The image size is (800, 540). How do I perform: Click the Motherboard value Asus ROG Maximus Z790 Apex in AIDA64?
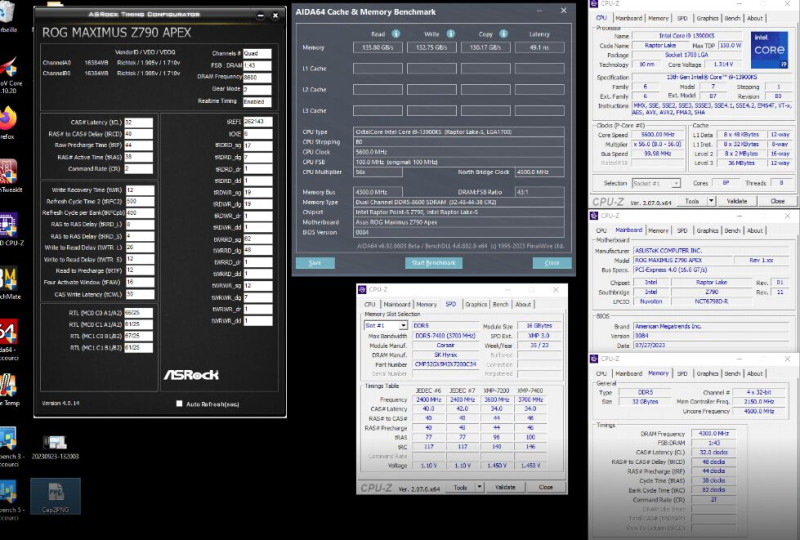459,223
